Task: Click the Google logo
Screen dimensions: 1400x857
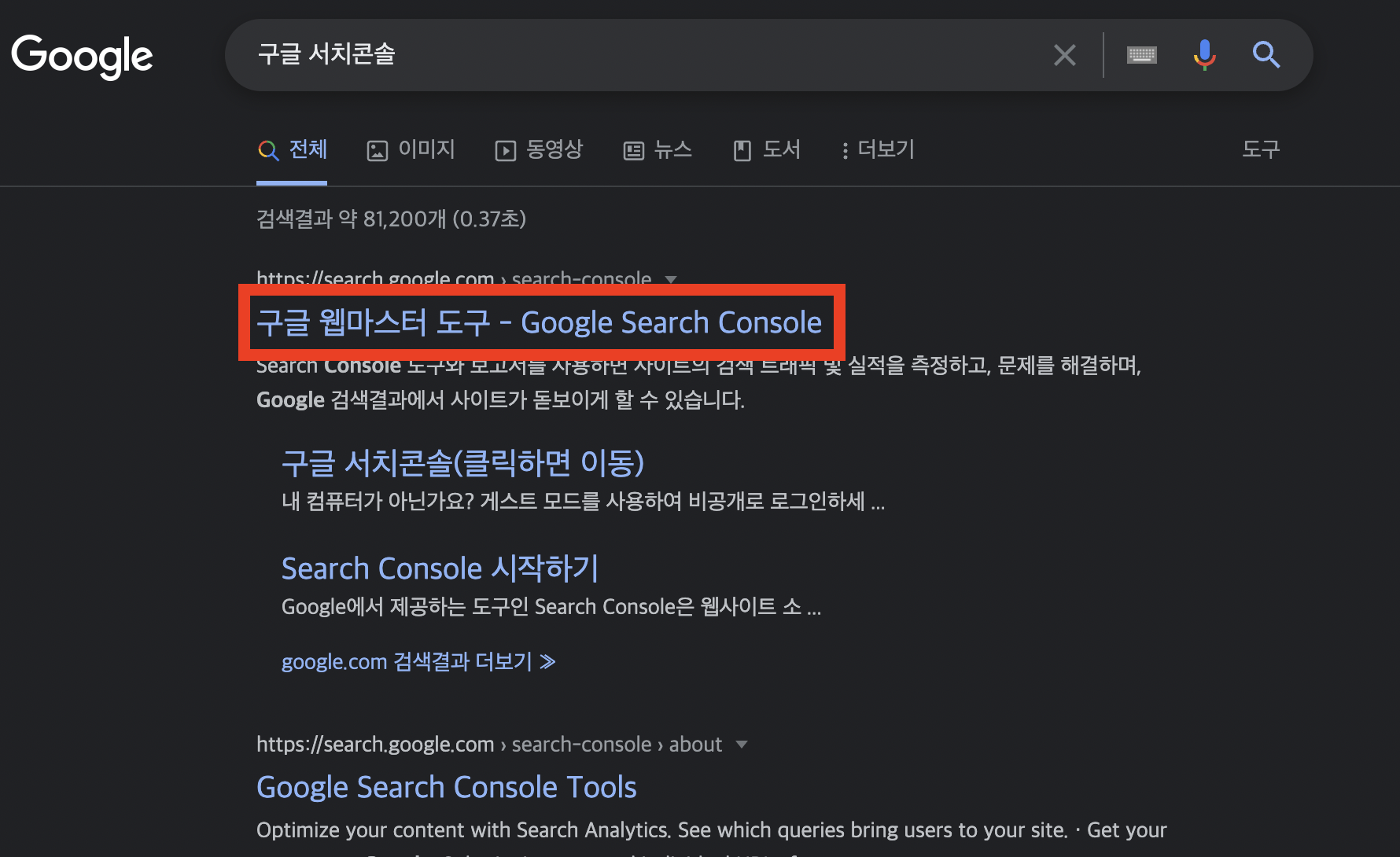Action: click(82, 56)
